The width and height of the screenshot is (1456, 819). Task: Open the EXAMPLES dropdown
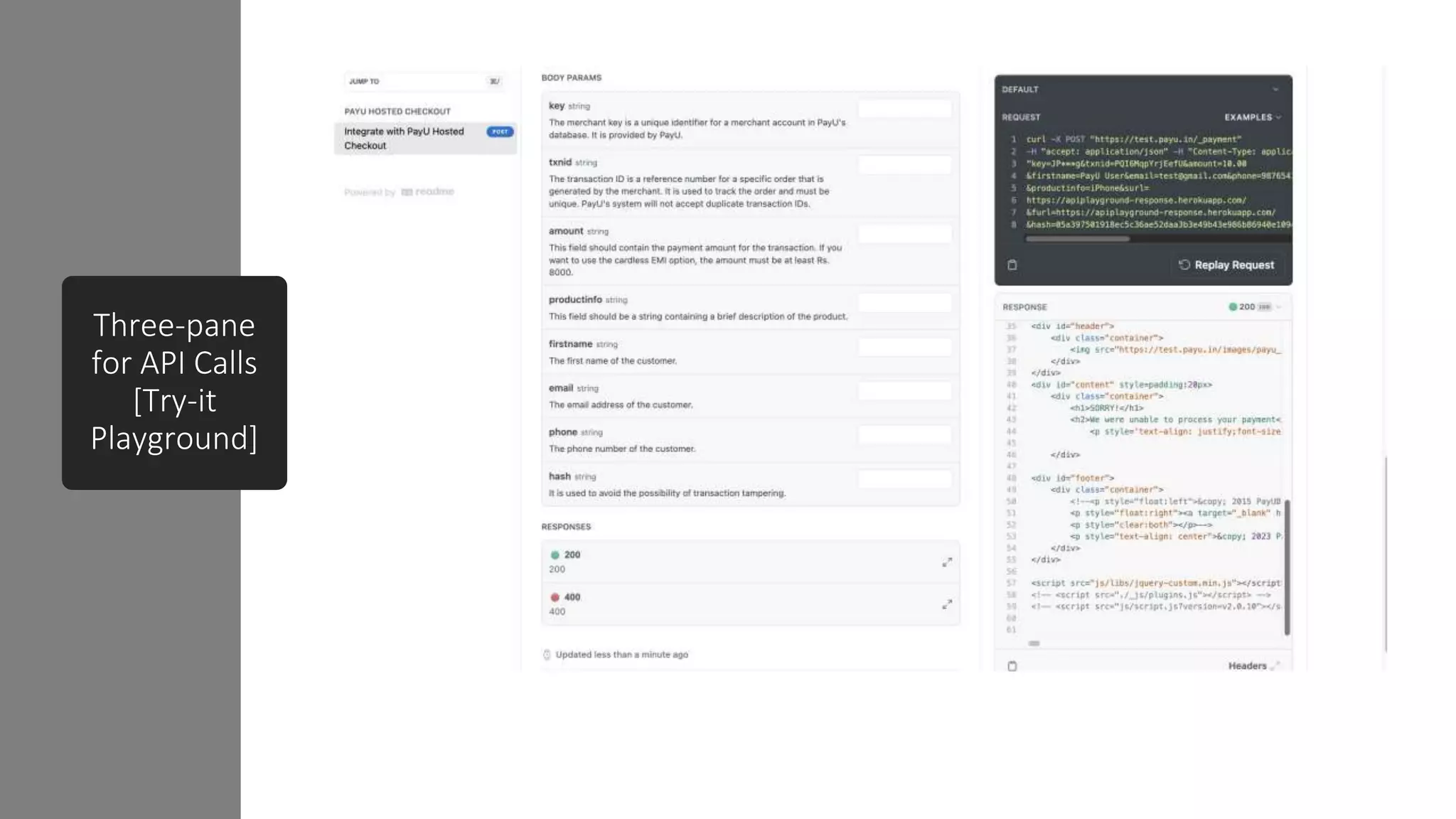tap(1253, 117)
